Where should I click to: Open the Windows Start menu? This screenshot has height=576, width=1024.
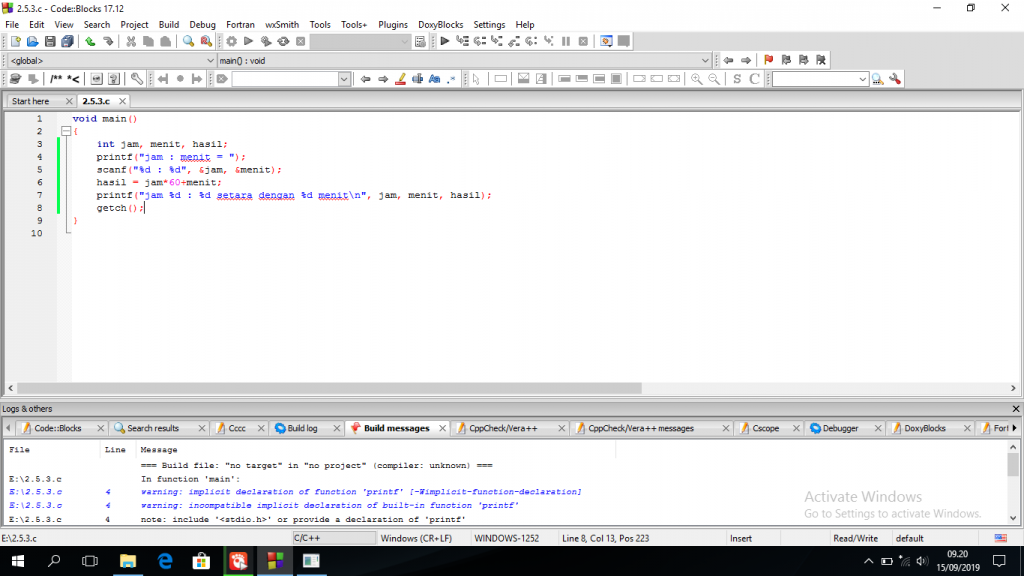[18, 561]
